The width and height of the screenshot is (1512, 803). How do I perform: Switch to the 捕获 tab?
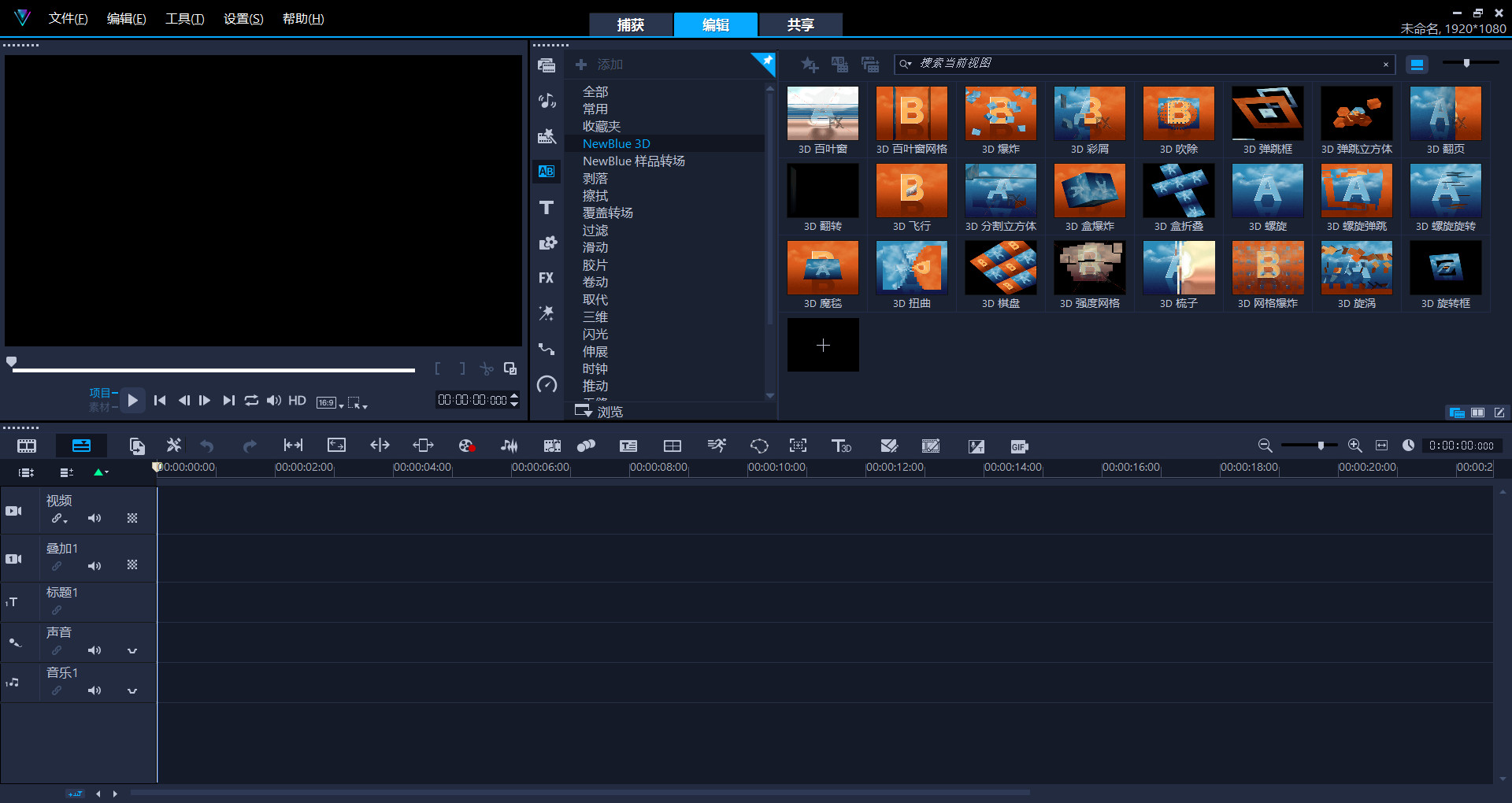(630, 24)
